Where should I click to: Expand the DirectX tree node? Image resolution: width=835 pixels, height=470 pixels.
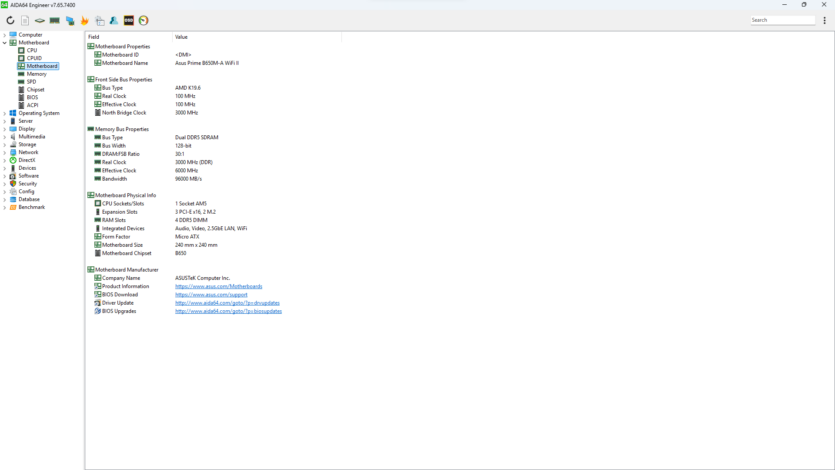tap(5, 160)
